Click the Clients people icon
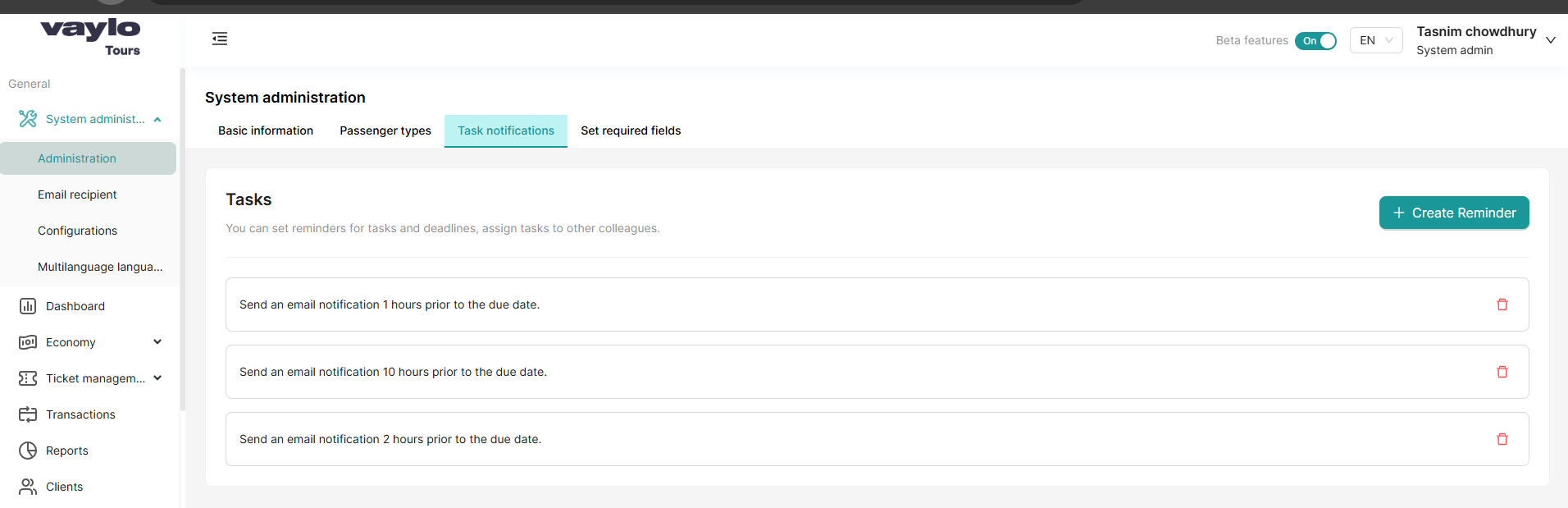The width and height of the screenshot is (1568, 508). tap(27, 487)
